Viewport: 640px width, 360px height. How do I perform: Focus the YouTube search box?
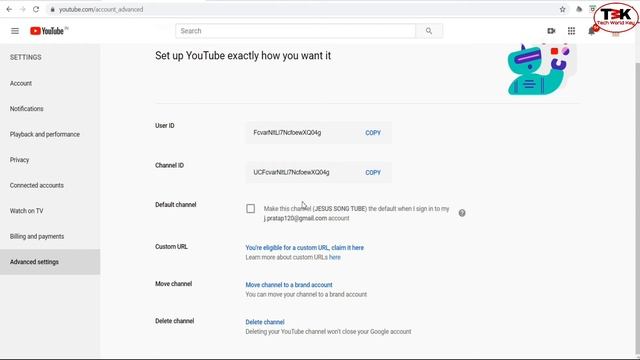296,31
